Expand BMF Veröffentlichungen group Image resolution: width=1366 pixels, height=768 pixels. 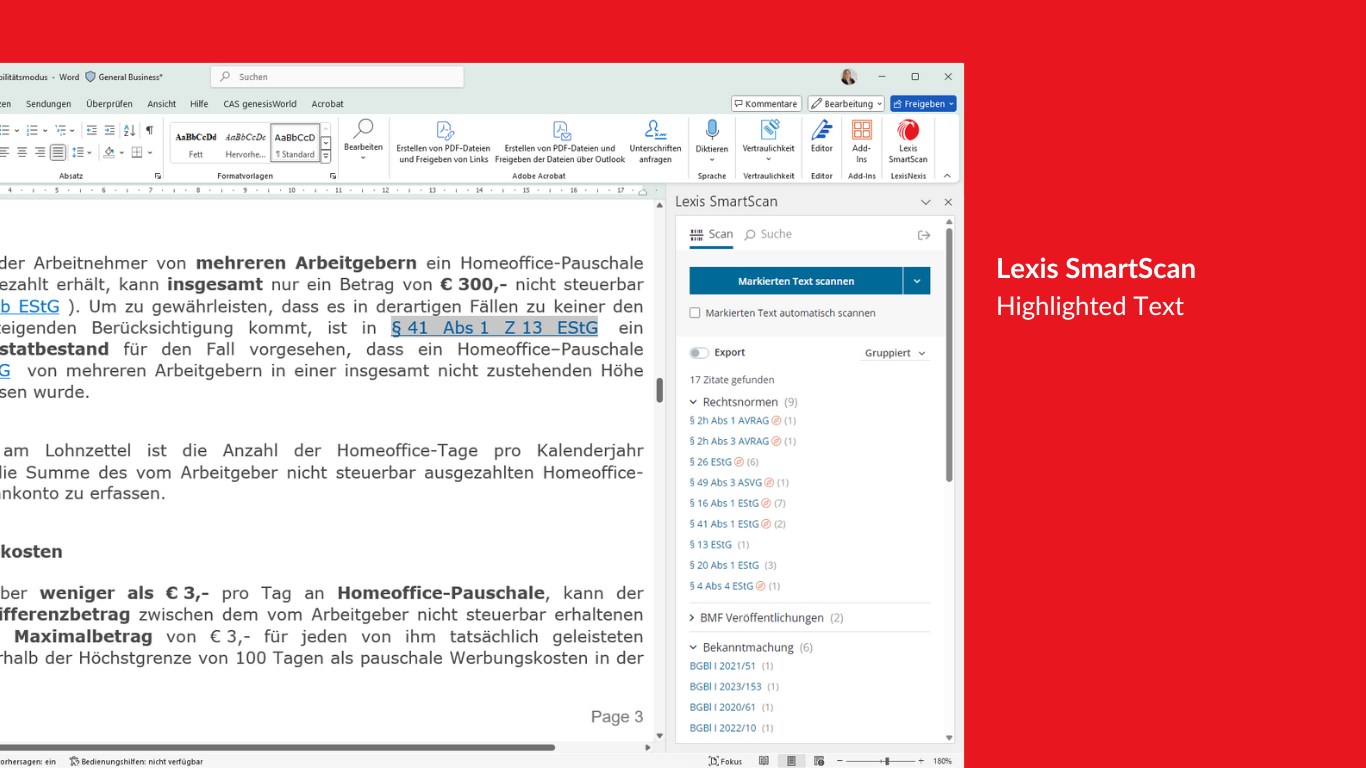click(693, 618)
